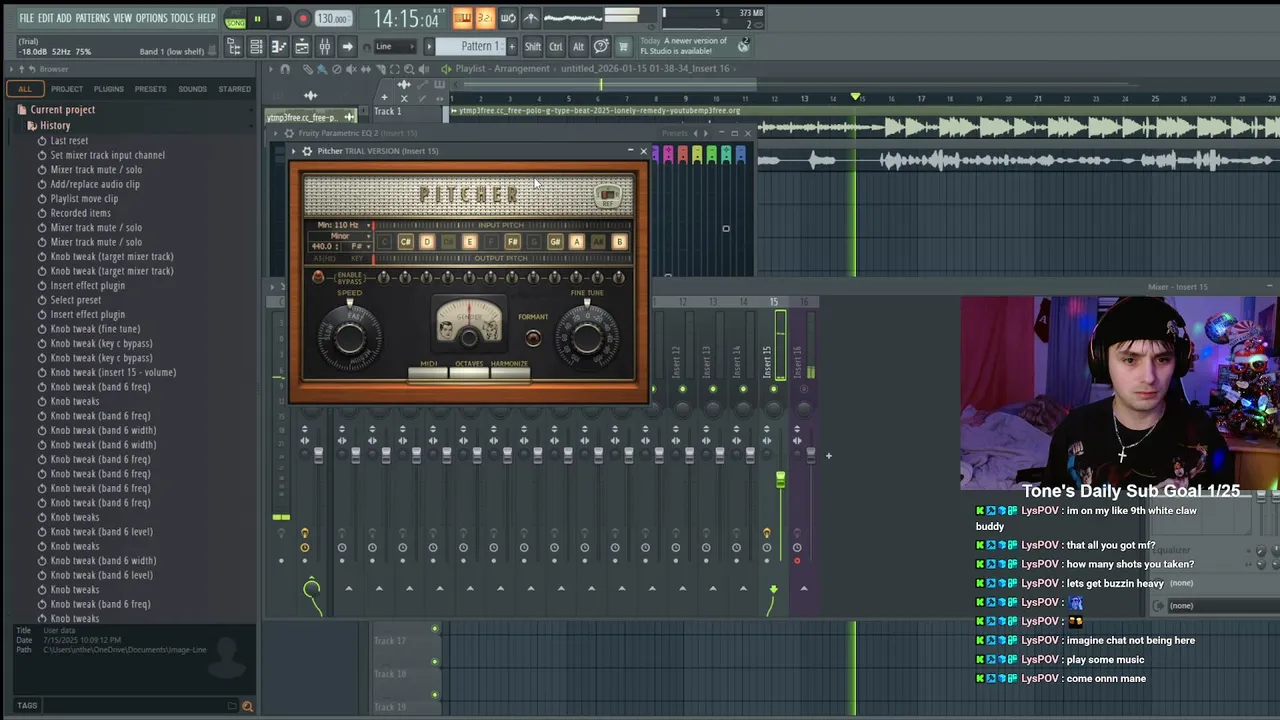
Task: Click the HARMONIZE button in Pitcher
Action: tap(510, 373)
